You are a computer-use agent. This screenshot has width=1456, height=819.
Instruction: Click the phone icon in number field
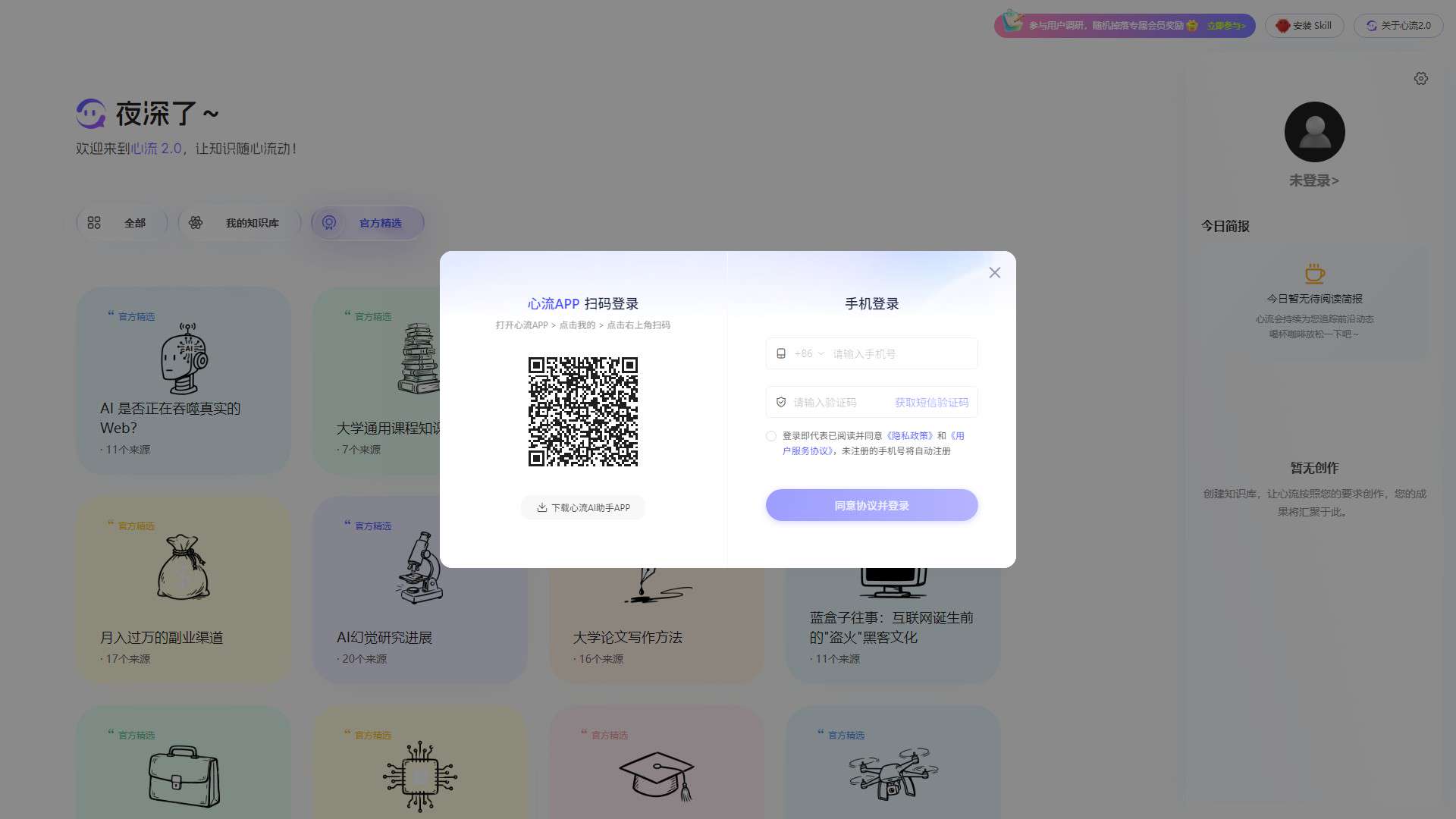click(781, 353)
